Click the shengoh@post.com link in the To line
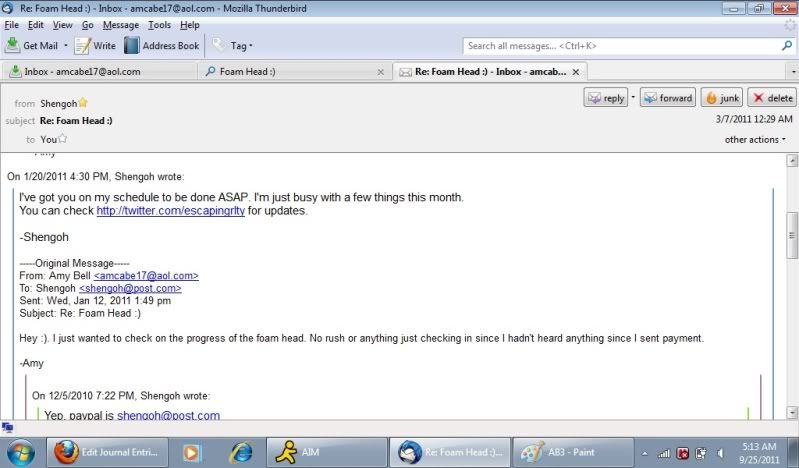799x468 pixels. coord(130,288)
